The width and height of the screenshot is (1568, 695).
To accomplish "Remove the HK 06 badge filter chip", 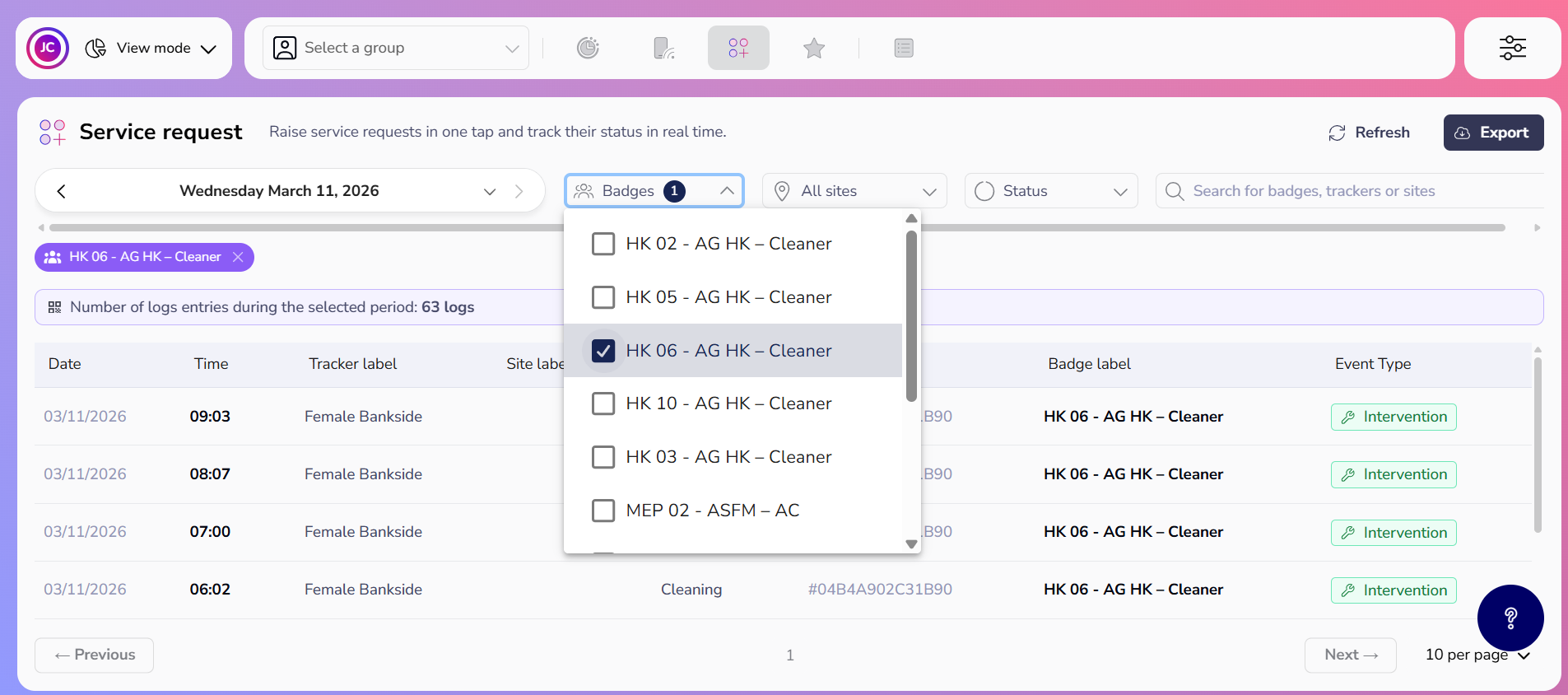I will click(238, 257).
